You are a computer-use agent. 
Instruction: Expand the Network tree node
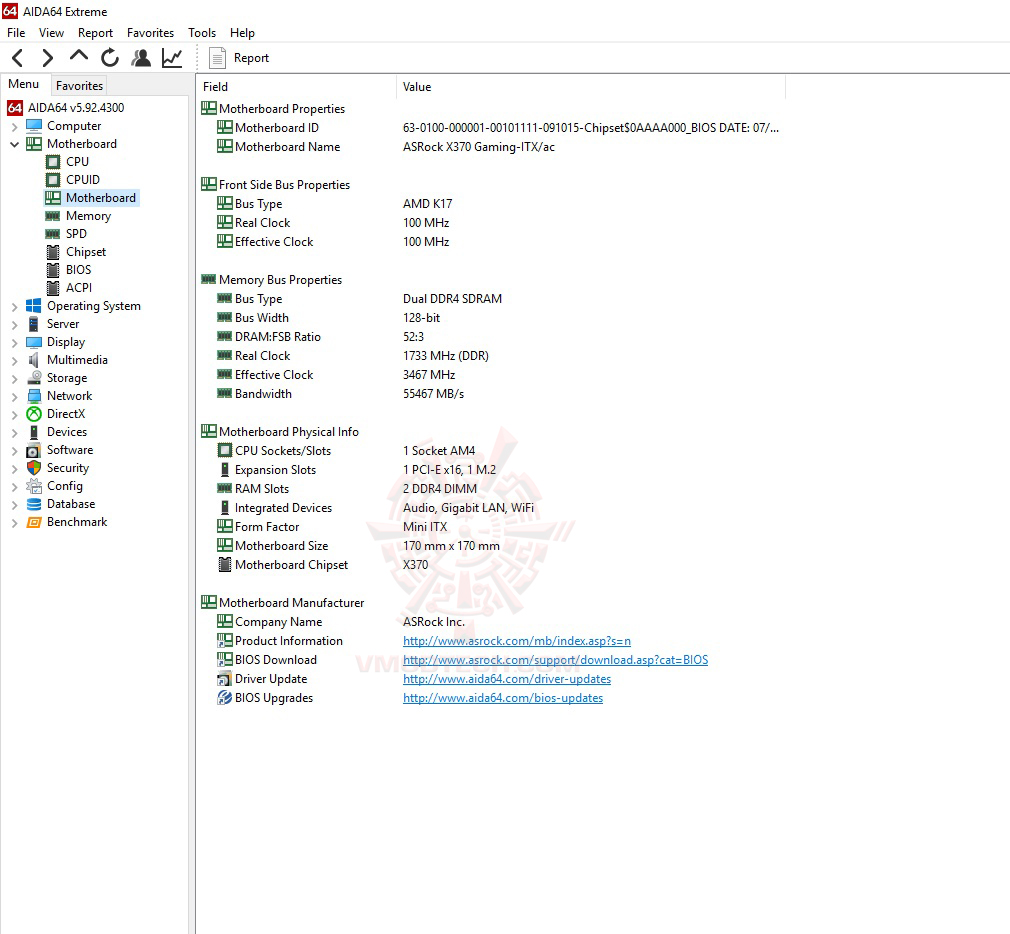14,397
